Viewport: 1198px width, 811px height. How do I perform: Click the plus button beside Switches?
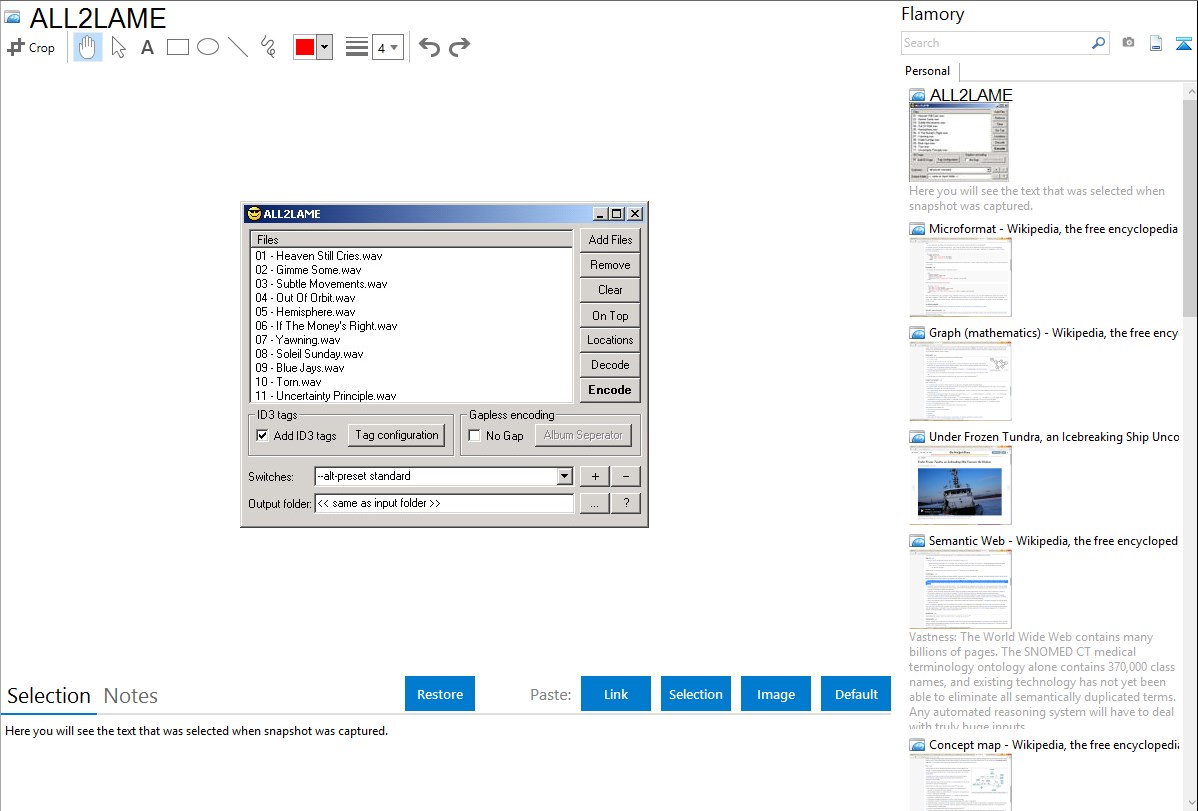click(x=594, y=476)
